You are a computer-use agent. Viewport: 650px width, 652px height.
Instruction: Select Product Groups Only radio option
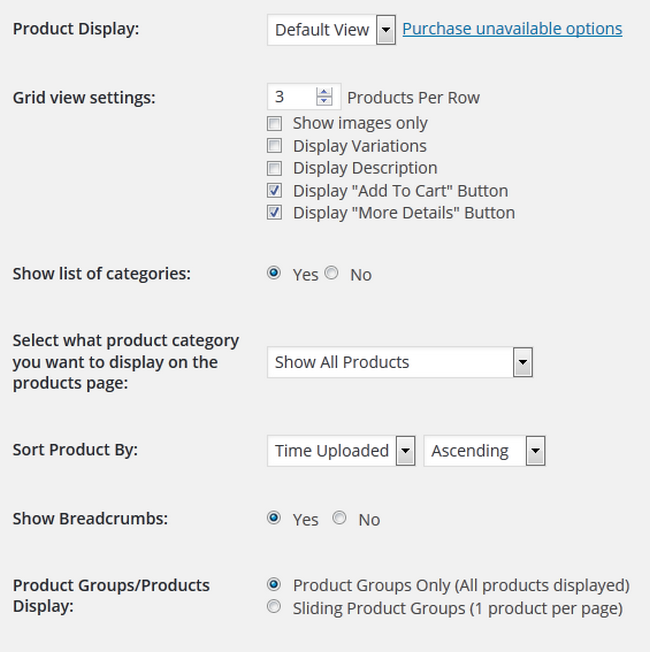tap(274, 585)
